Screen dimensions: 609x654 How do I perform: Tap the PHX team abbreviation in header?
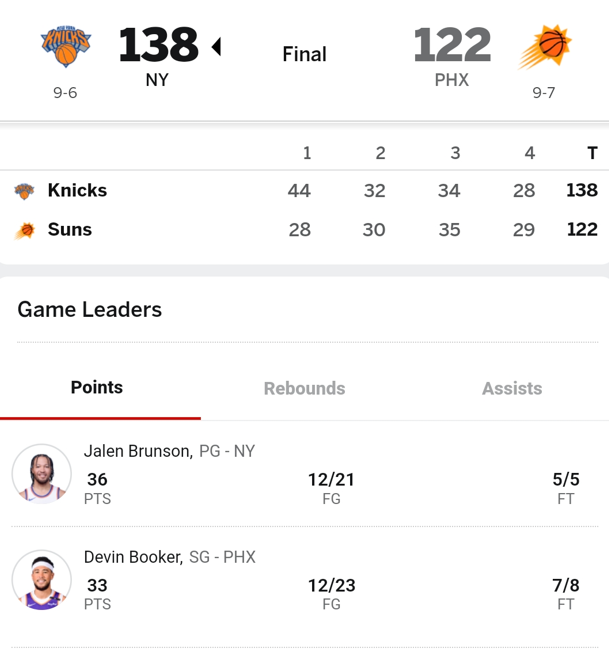(x=452, y=80)
